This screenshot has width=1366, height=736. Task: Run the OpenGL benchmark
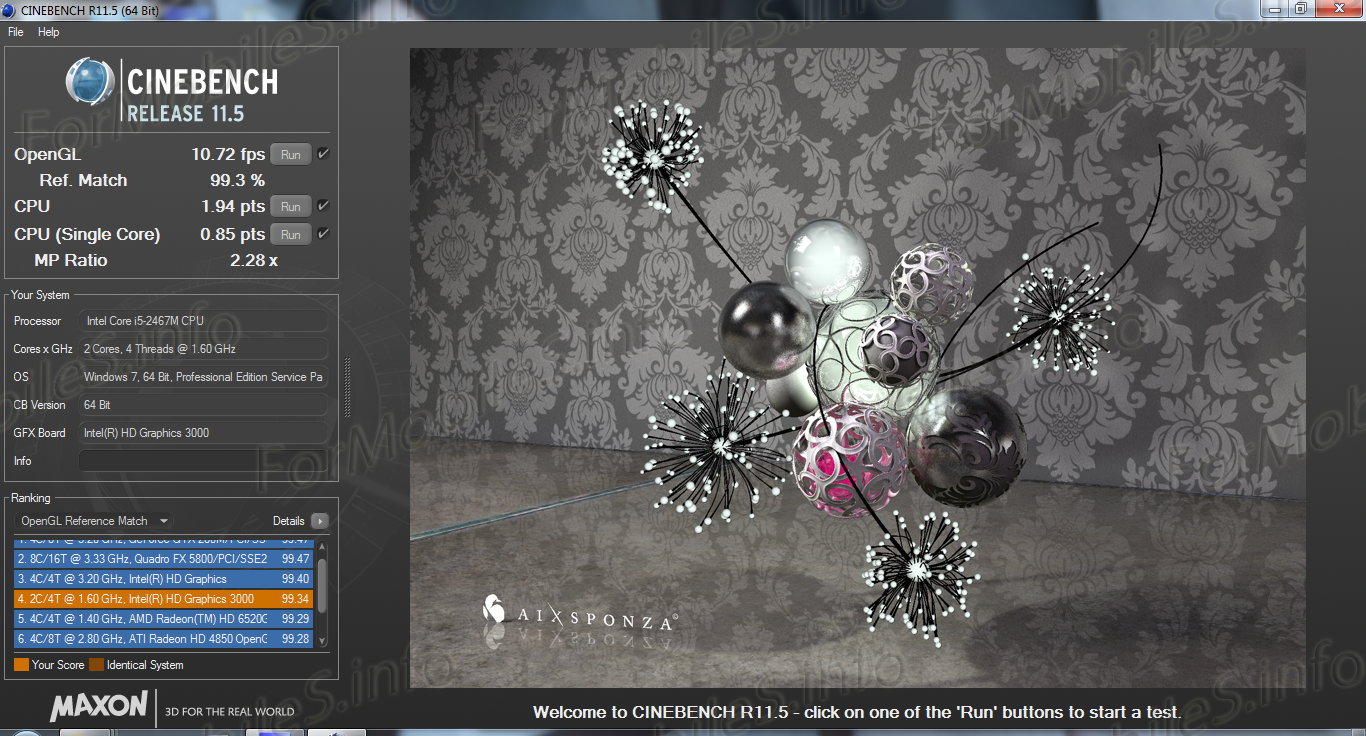click(x=290, y=155)
